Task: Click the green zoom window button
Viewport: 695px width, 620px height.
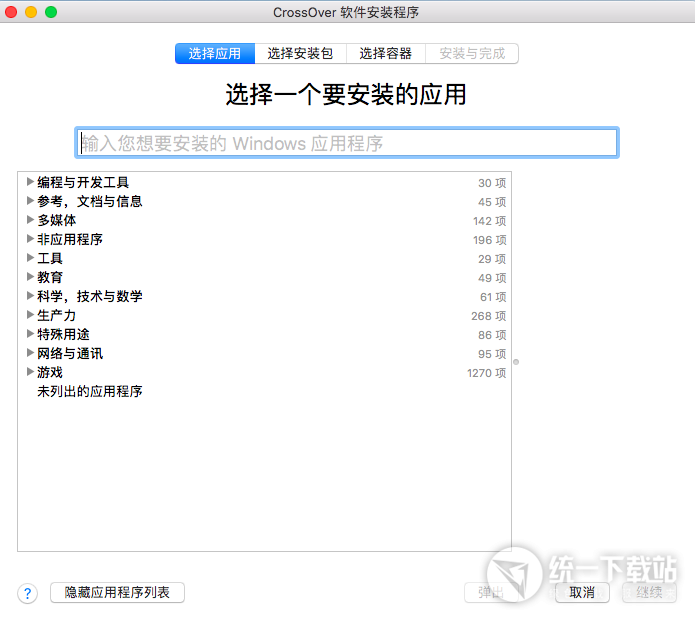Action: pos(51,12)
